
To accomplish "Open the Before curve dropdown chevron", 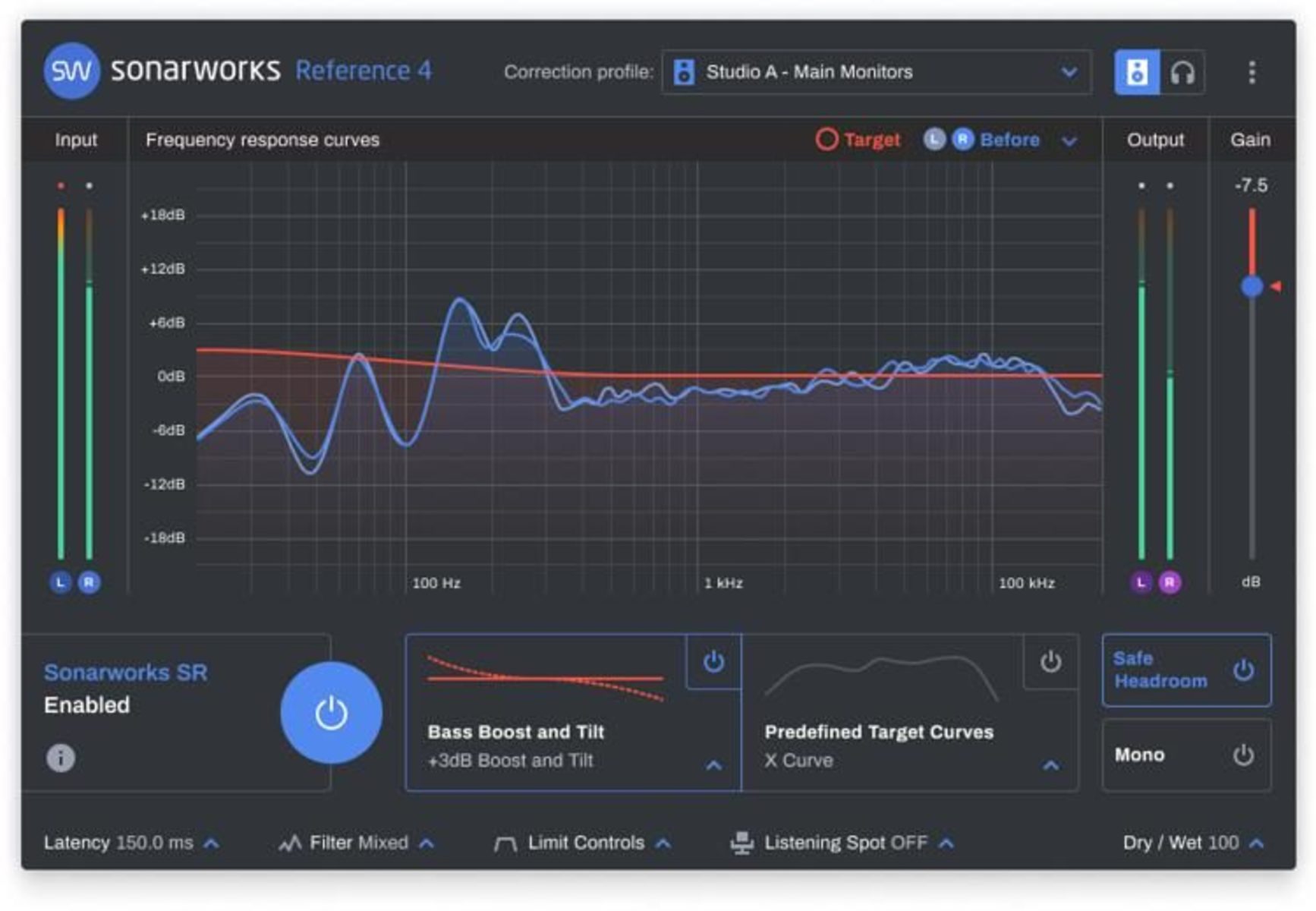I will click(x=1069, y=141).
